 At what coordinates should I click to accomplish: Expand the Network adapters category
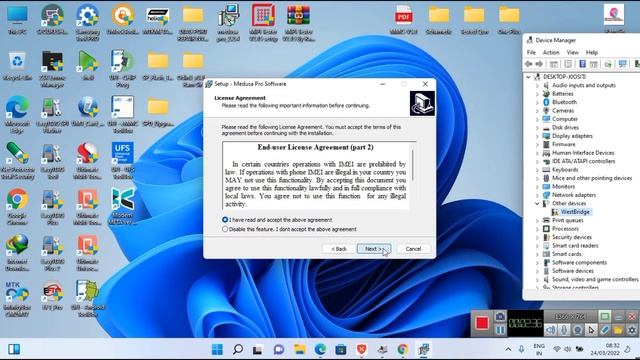click(537, 195)
